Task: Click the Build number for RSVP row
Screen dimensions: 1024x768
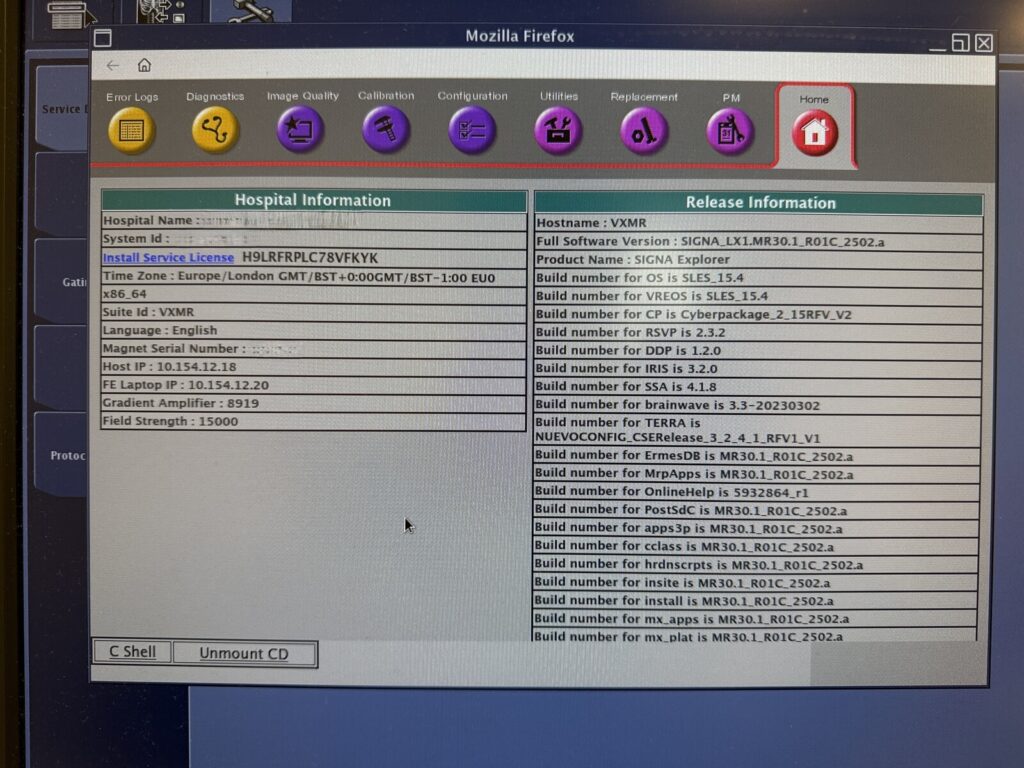Action: (x=759, y=332)
